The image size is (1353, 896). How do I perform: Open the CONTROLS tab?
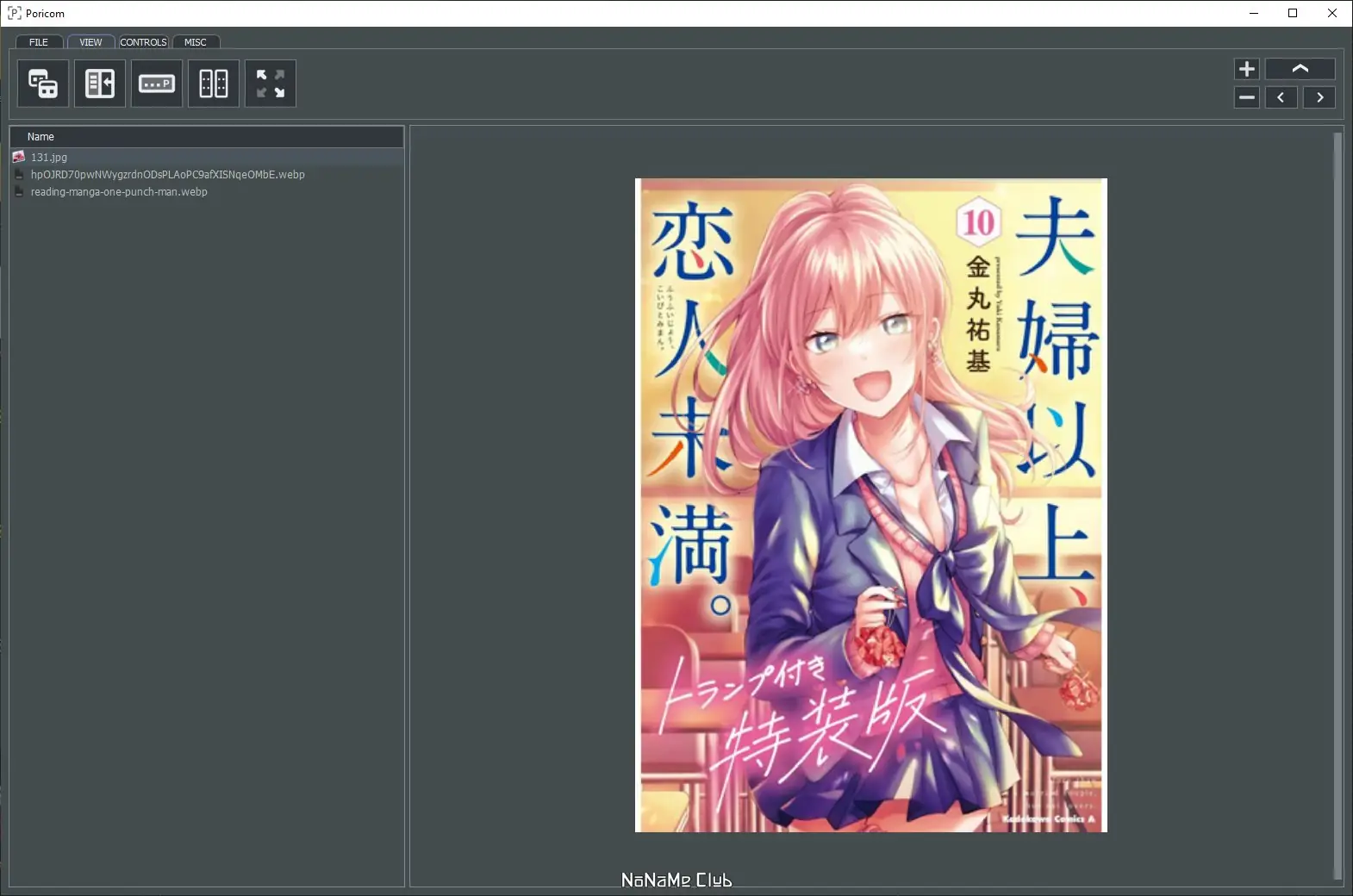[x=143, y=42]
